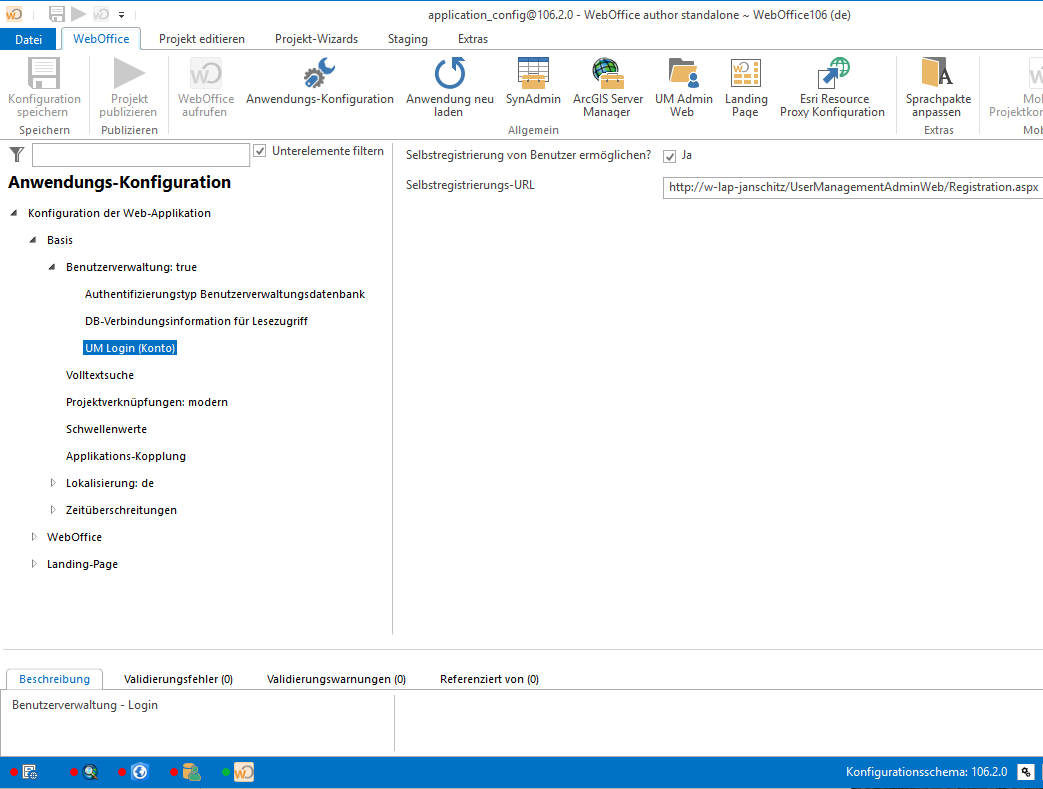Click the WebOffice icon in the taskbar
Screen dimensions: 1043x789
coord(243,771)
